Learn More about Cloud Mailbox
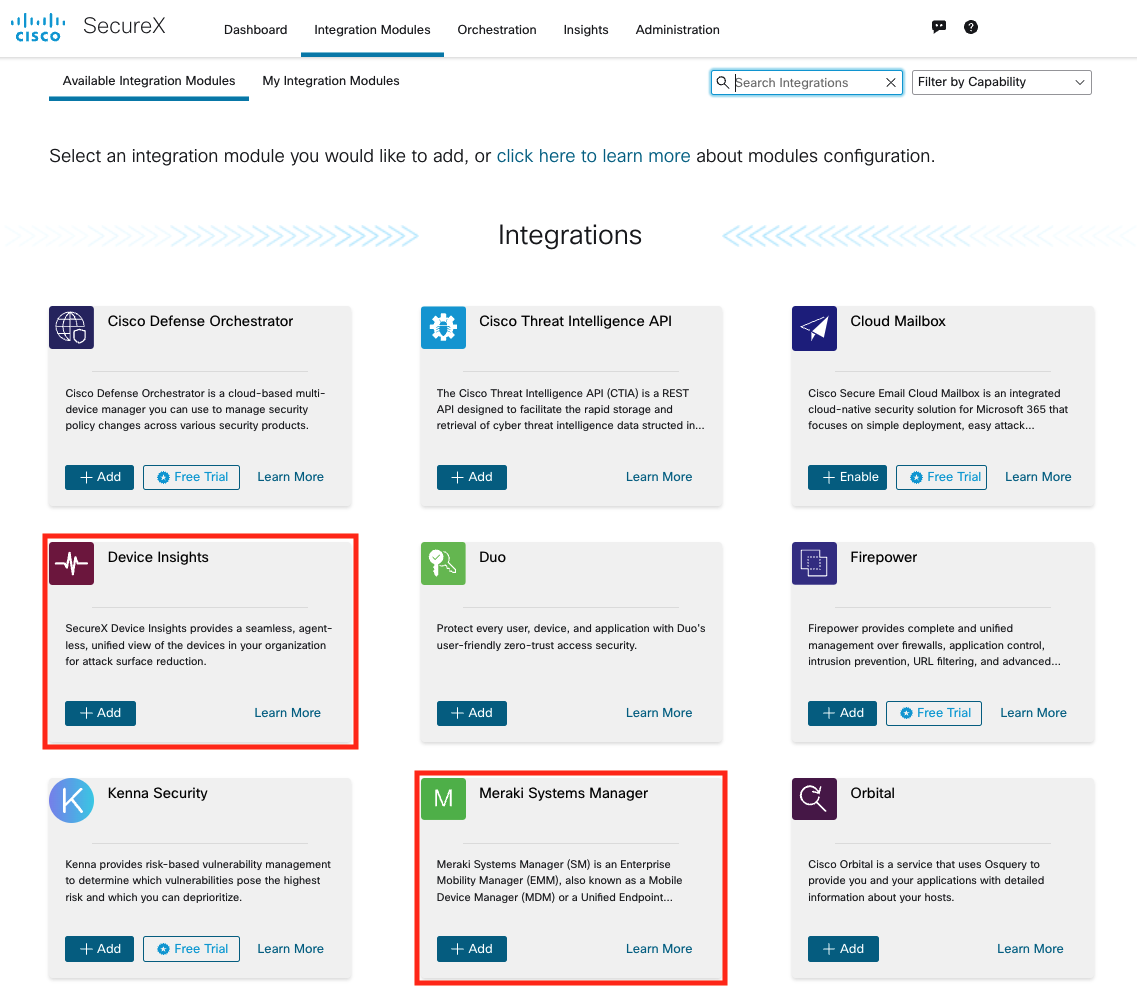Viewport: 1137px width, 1000px height. pos(1038,477)
